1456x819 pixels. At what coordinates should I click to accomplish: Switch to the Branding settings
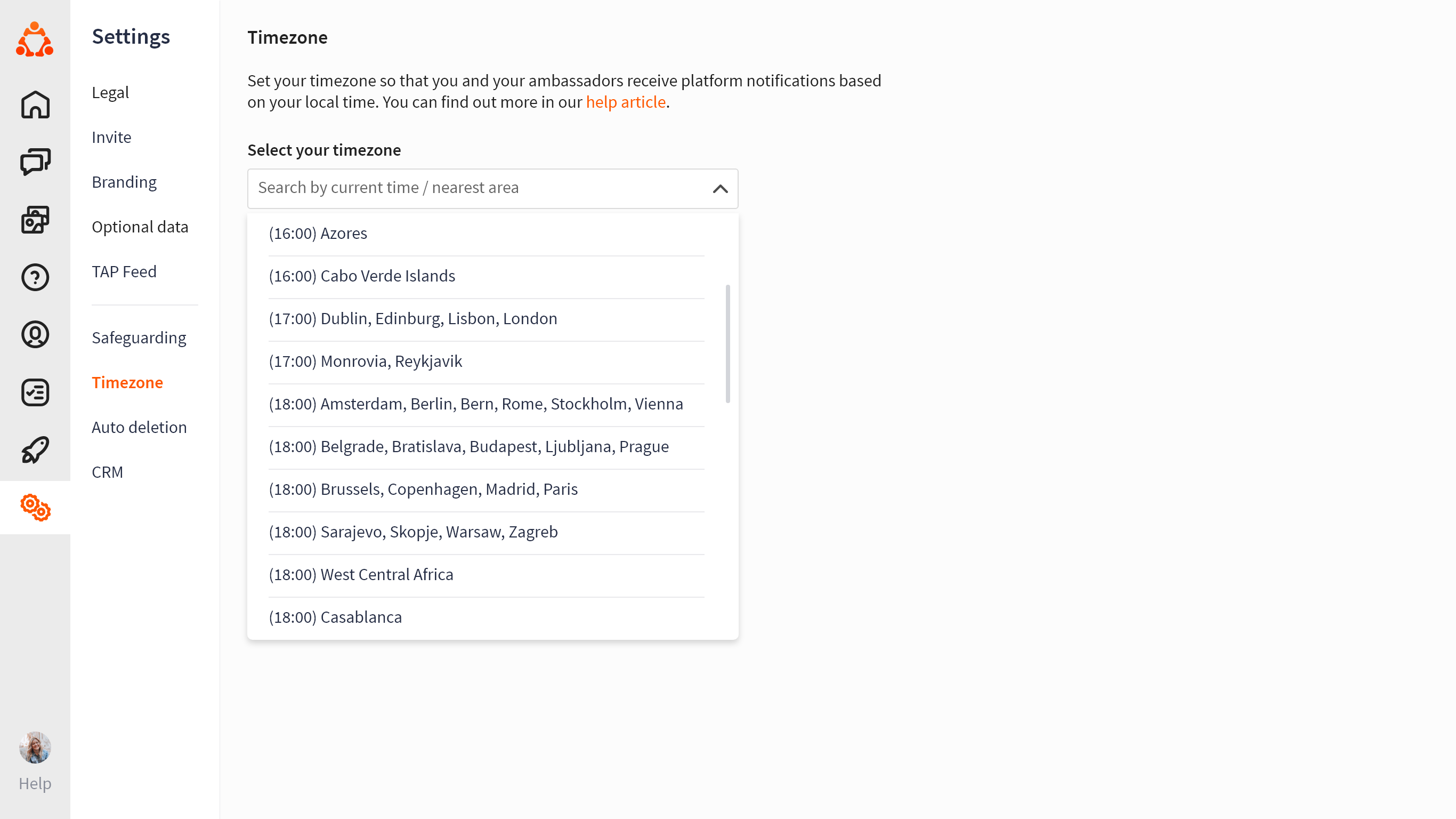[124, 182]
